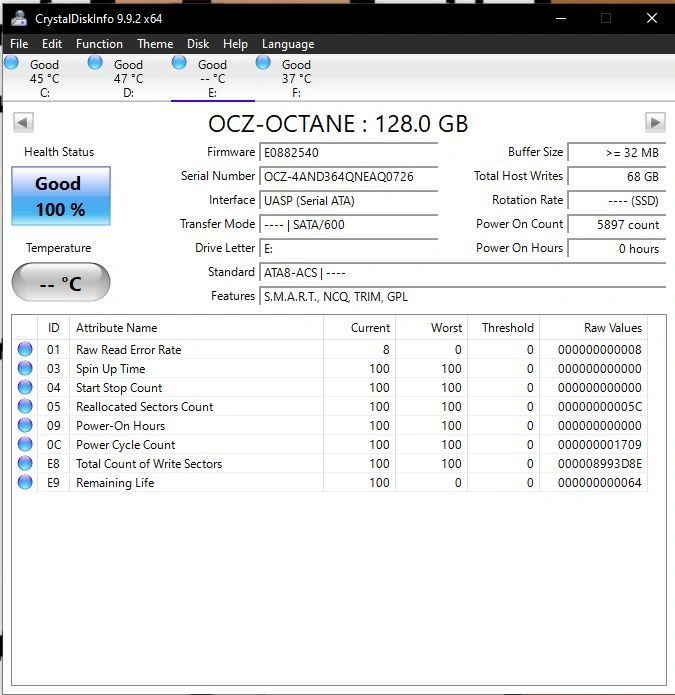Viewport: 675px width, 695px height.
Task: Click the blue status orb for drive C:
Action: click(11, 62)
